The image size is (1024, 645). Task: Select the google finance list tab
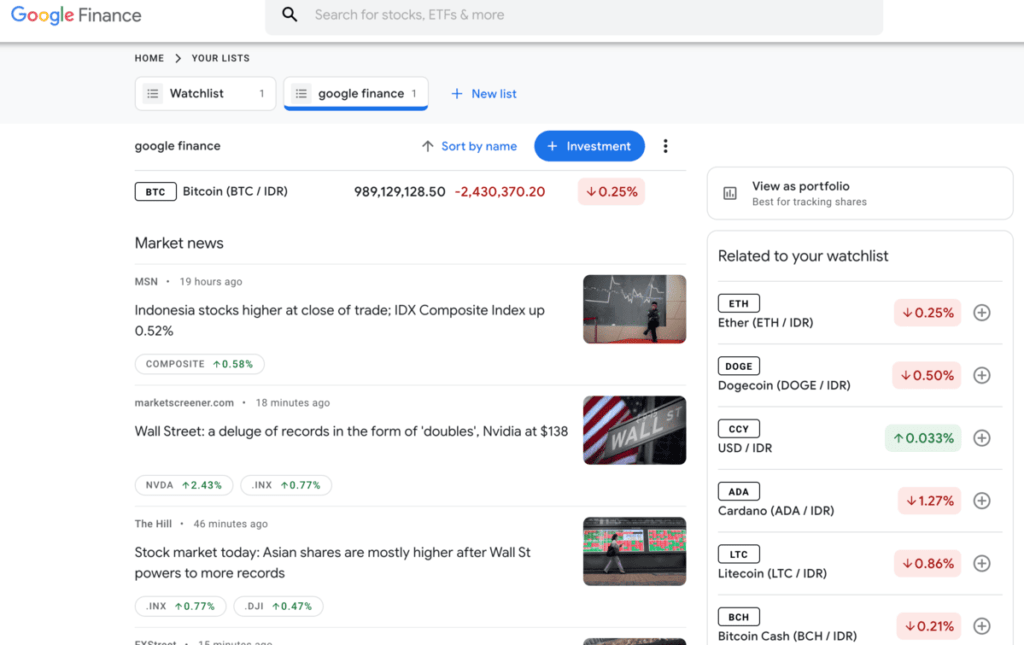tap(355, 93)
